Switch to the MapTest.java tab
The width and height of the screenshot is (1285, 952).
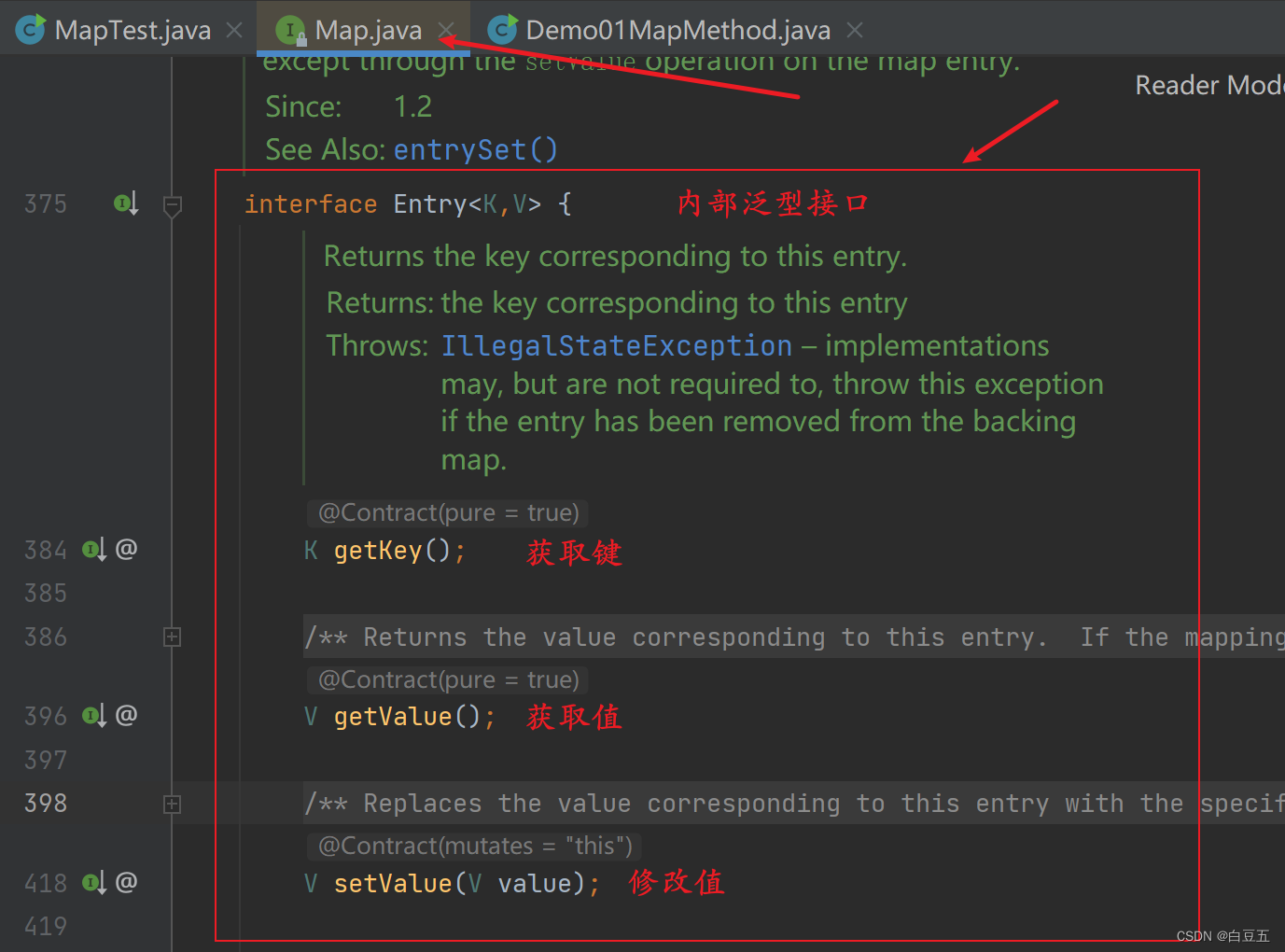[133, 30]
